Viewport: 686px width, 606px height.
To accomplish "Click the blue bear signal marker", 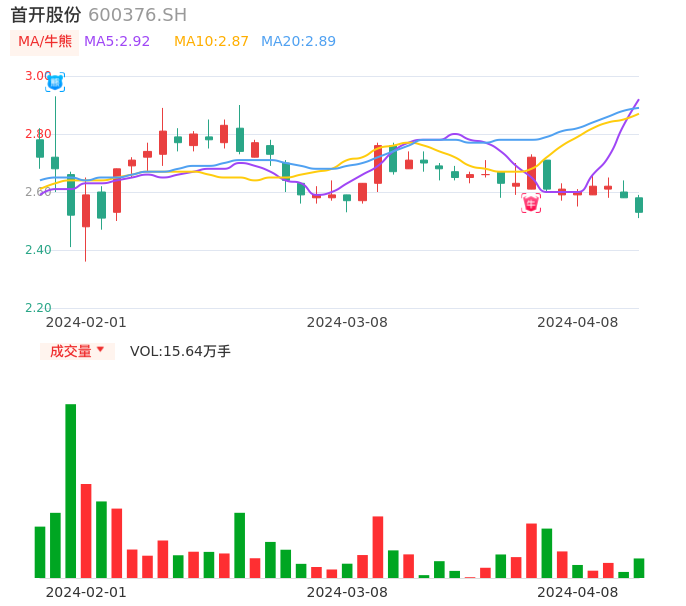I will [x=55, y=82].
